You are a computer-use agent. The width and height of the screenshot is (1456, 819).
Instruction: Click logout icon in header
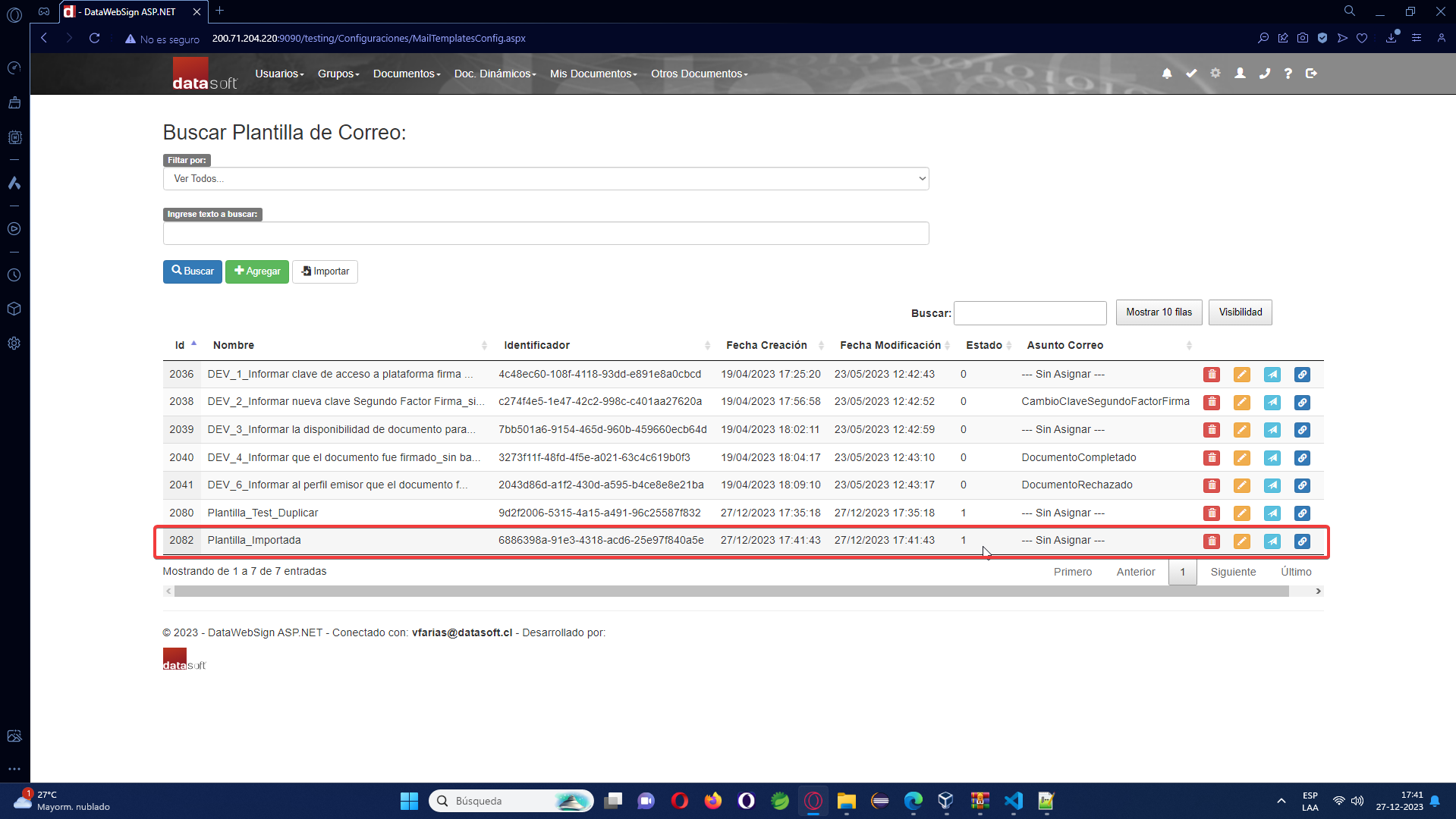coord(1311,74)
